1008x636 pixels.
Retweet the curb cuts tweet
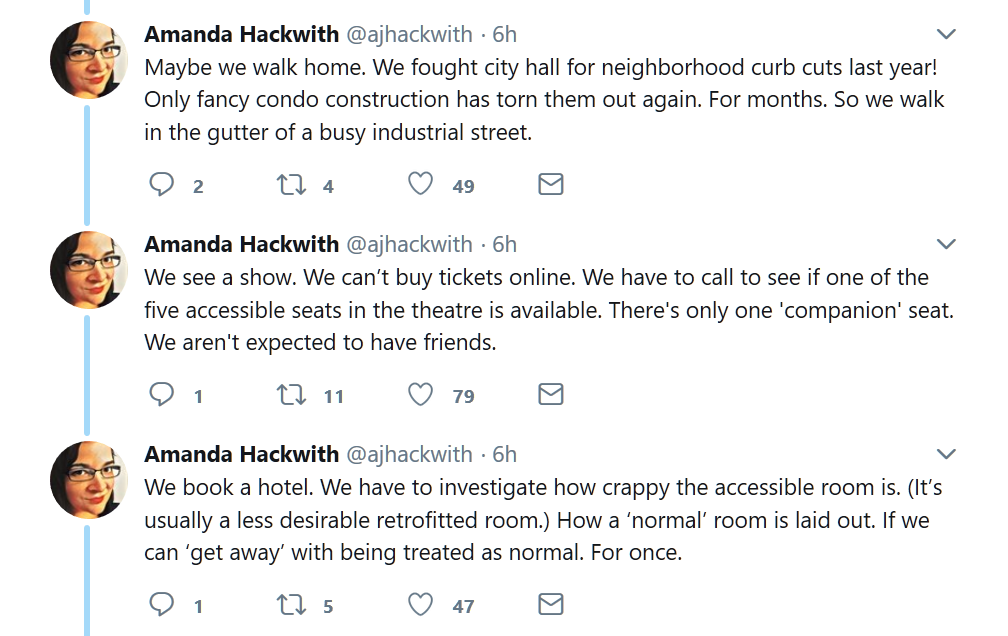click(x=289, y=185)
